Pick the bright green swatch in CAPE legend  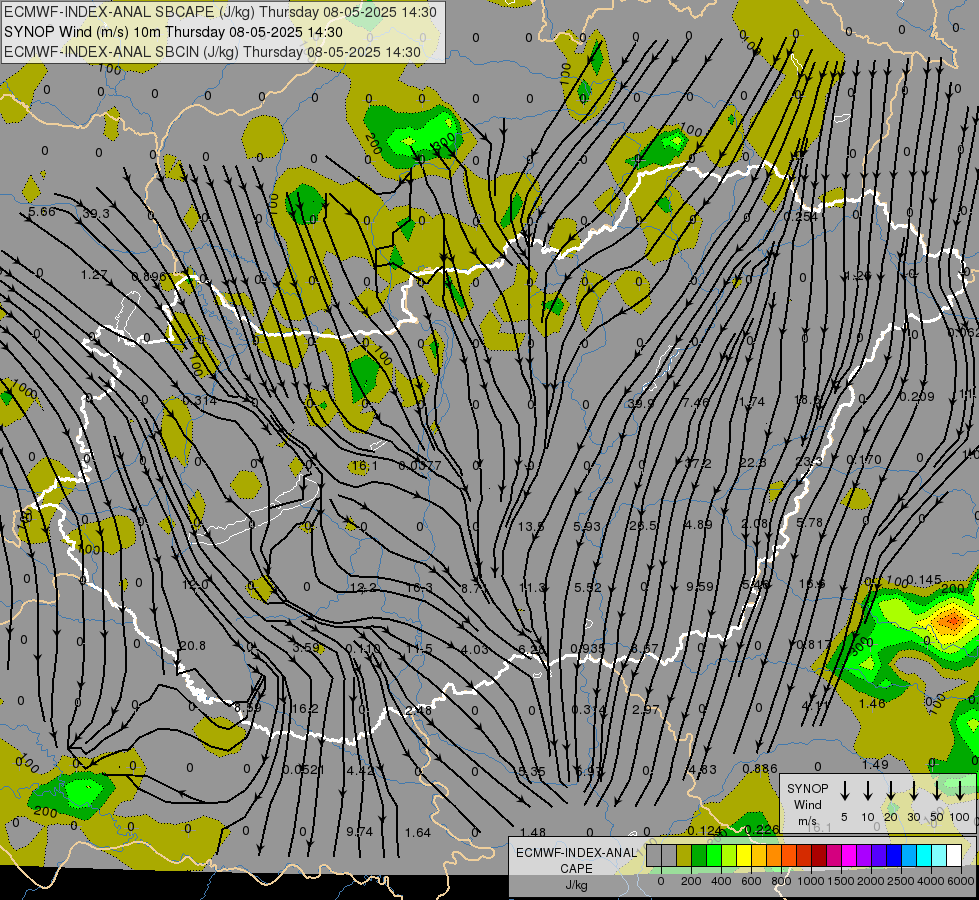714,856
